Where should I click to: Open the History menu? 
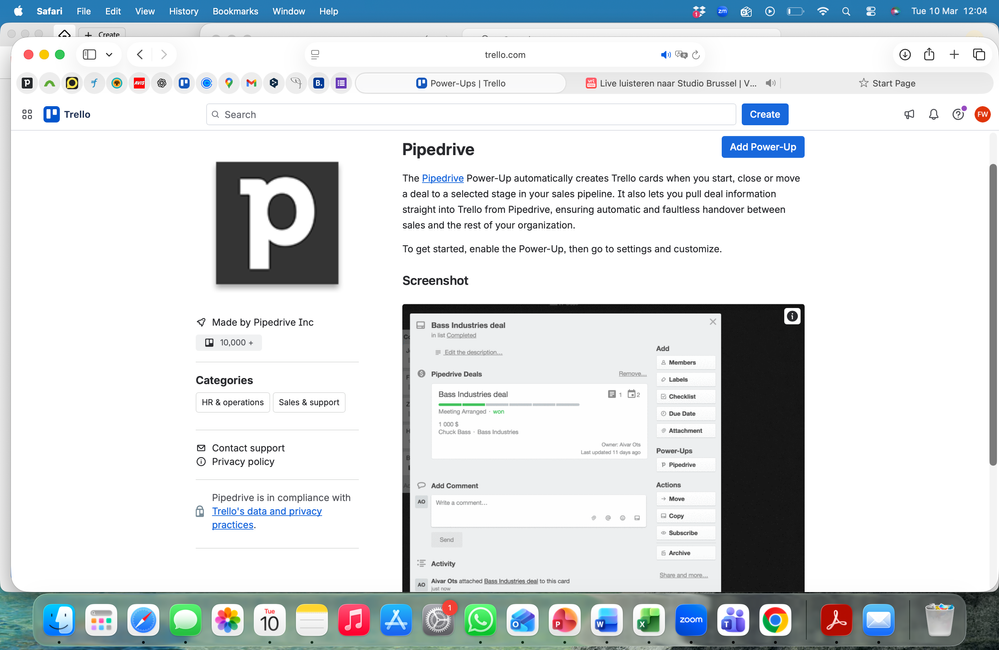[183, 11]
